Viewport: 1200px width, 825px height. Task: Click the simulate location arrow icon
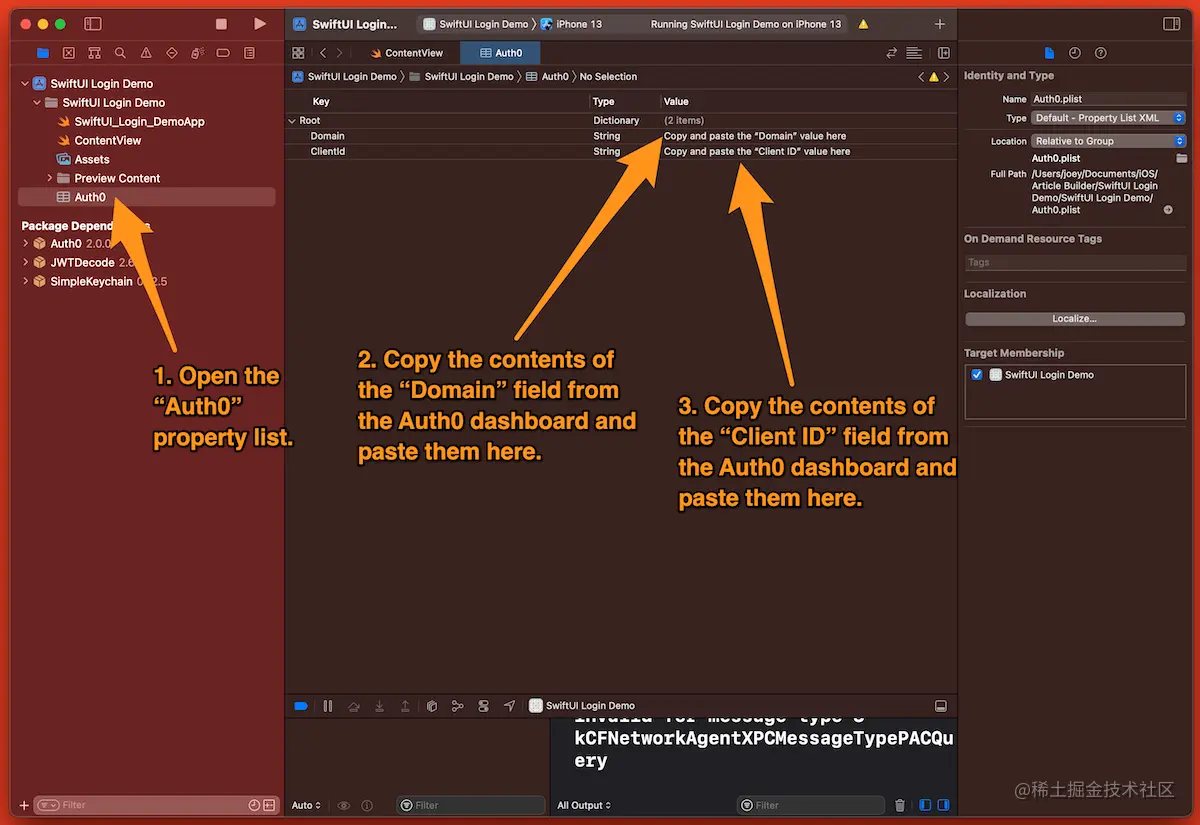pyautogui.click(x=510, y=706)
